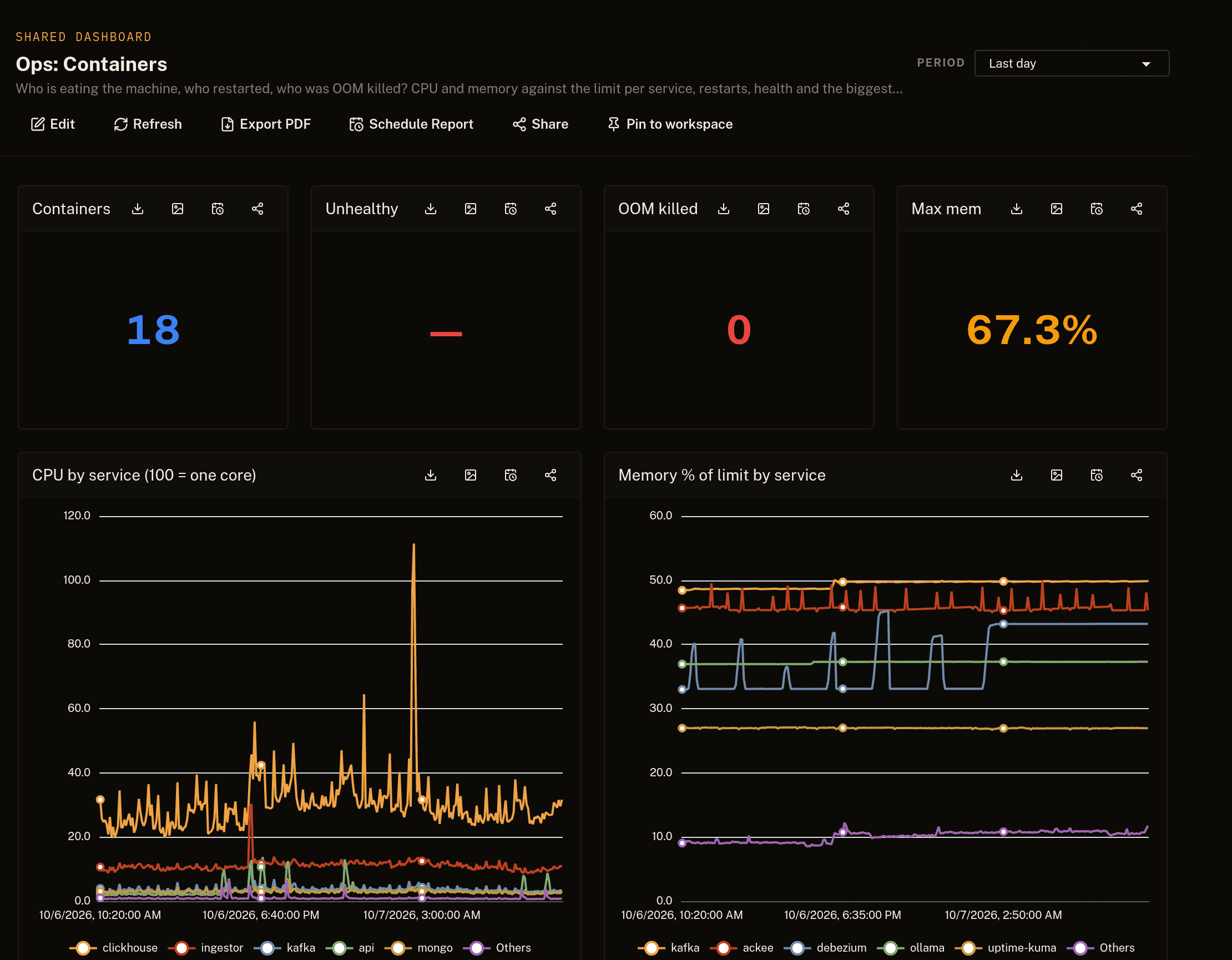Refresh the dashboard
The image size is (1232, 960).
click(148, 124)
